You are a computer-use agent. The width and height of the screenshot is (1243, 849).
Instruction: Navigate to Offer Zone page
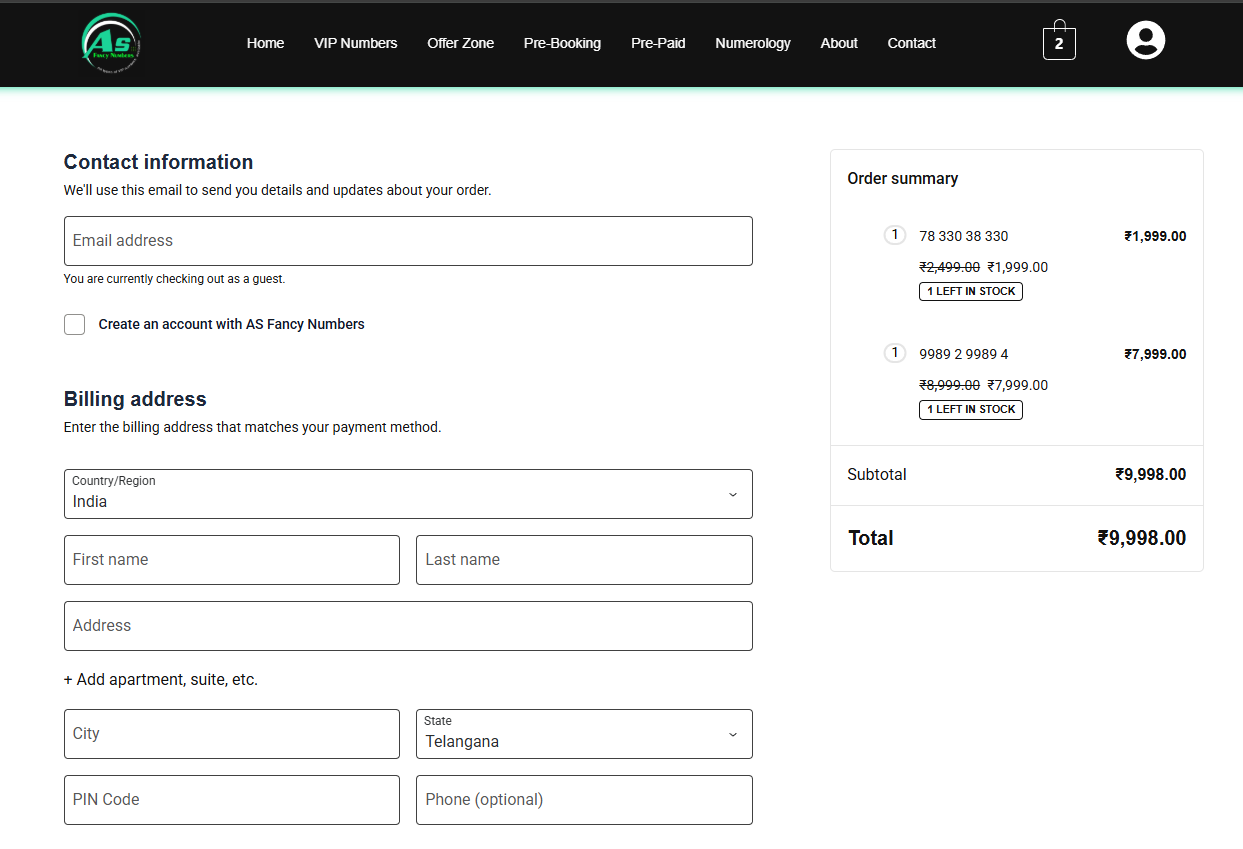[460, 43]
